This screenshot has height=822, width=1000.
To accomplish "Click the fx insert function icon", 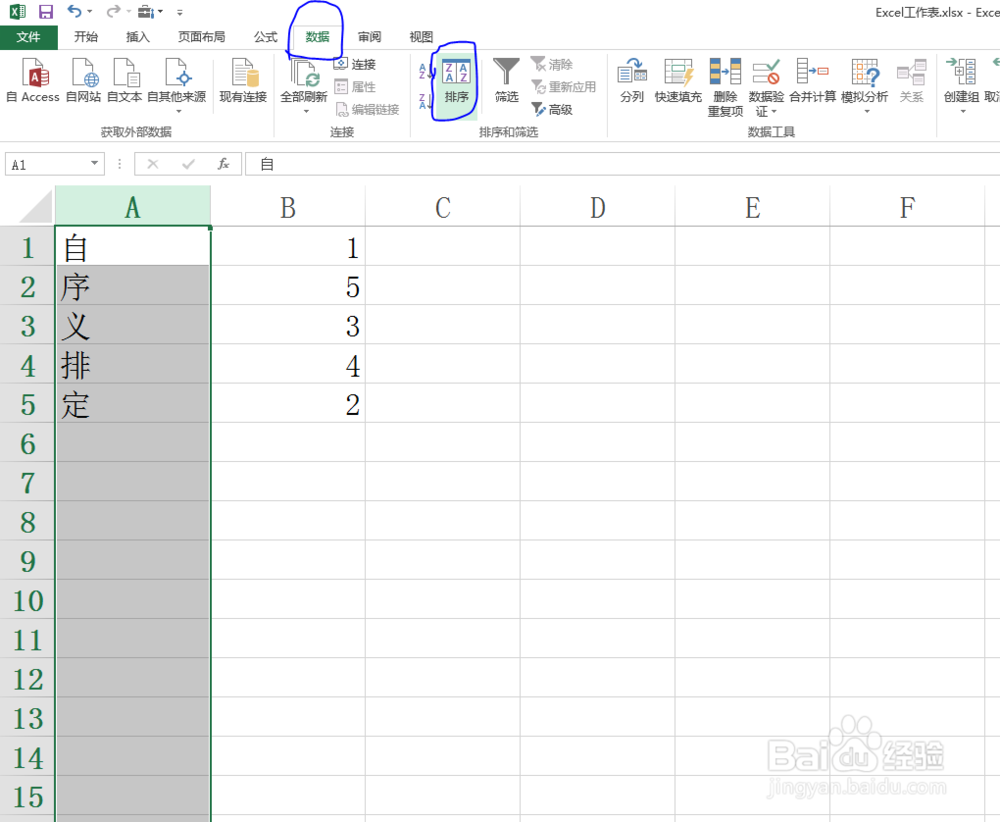I will [223, 165].
